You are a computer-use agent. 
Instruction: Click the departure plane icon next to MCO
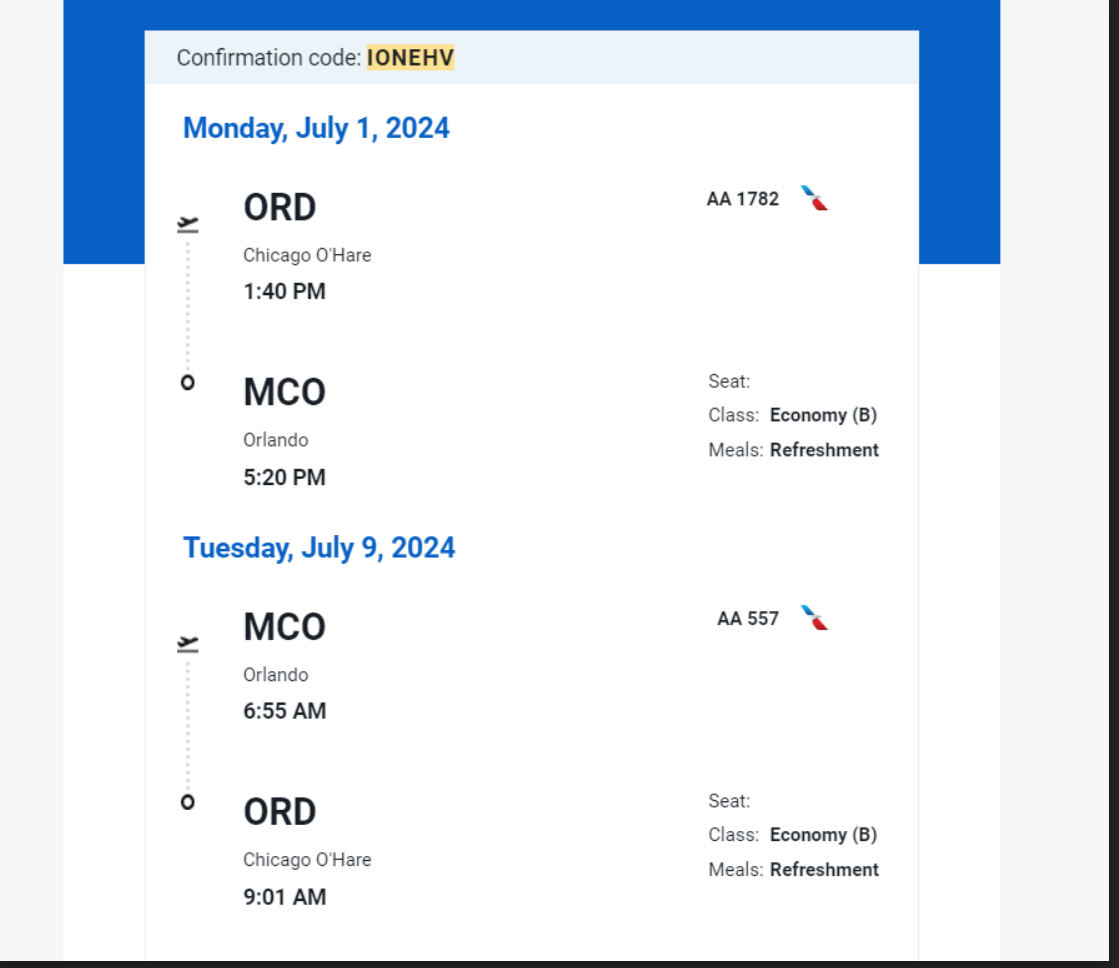[x=188, y=644]
